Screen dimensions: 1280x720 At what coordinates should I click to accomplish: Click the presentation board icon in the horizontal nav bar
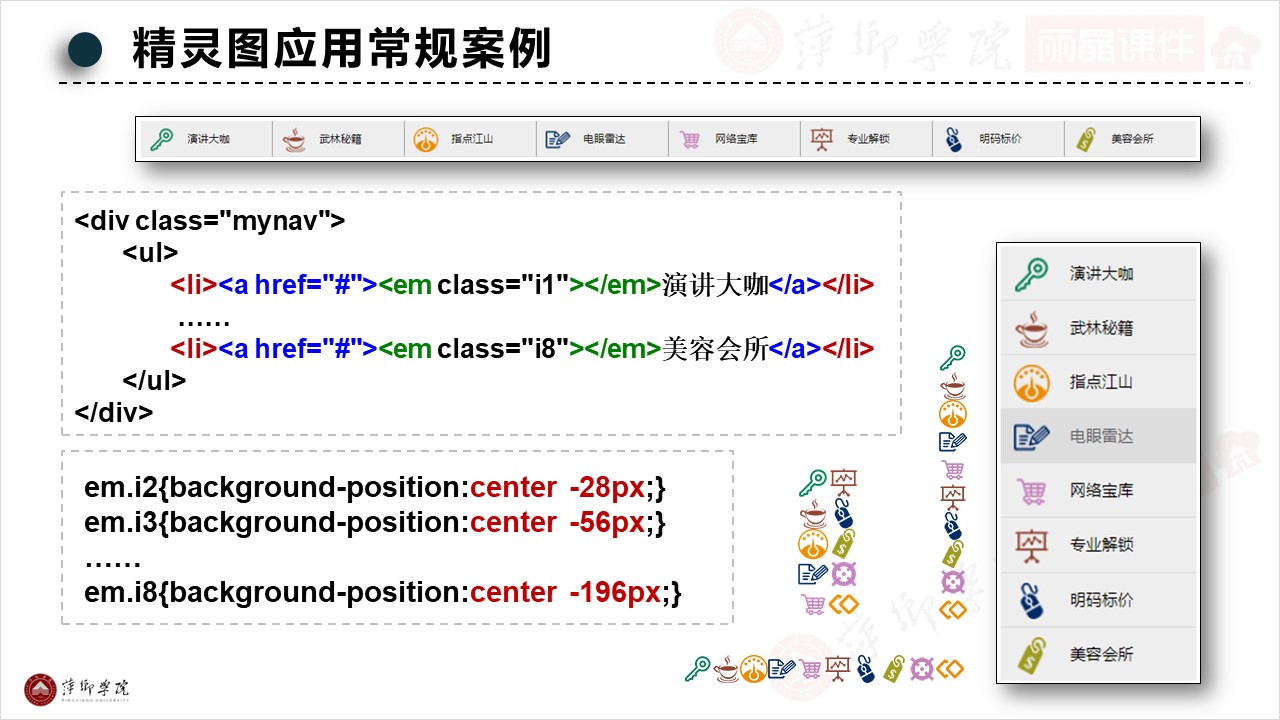(x=822, y=140)
